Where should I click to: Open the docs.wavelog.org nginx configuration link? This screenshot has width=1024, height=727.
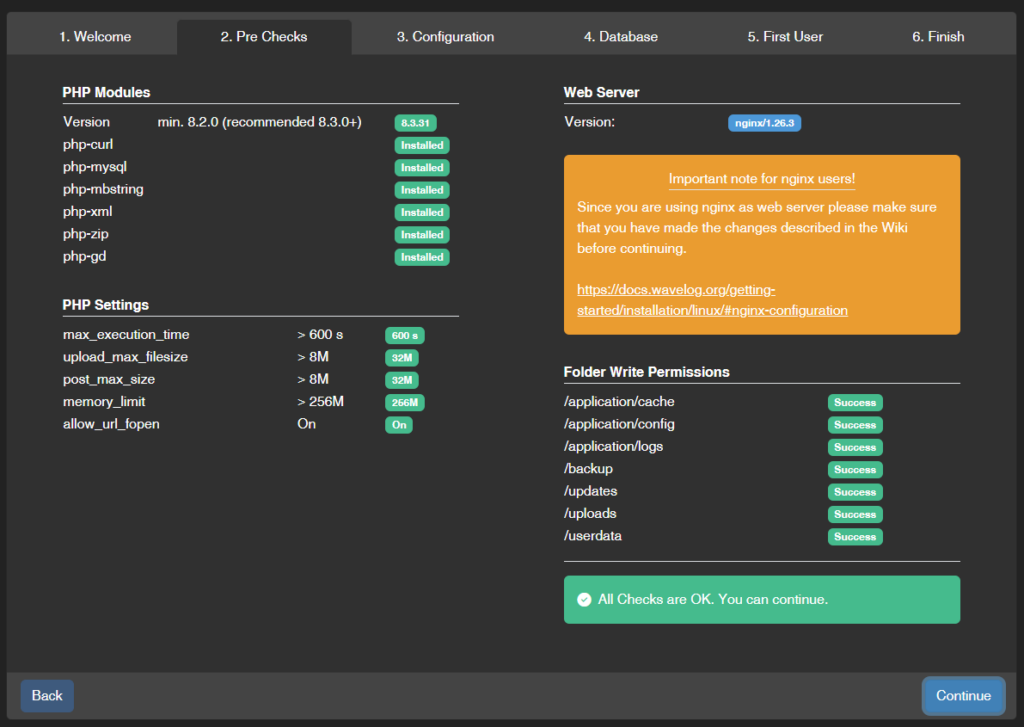tap(712, 300)
